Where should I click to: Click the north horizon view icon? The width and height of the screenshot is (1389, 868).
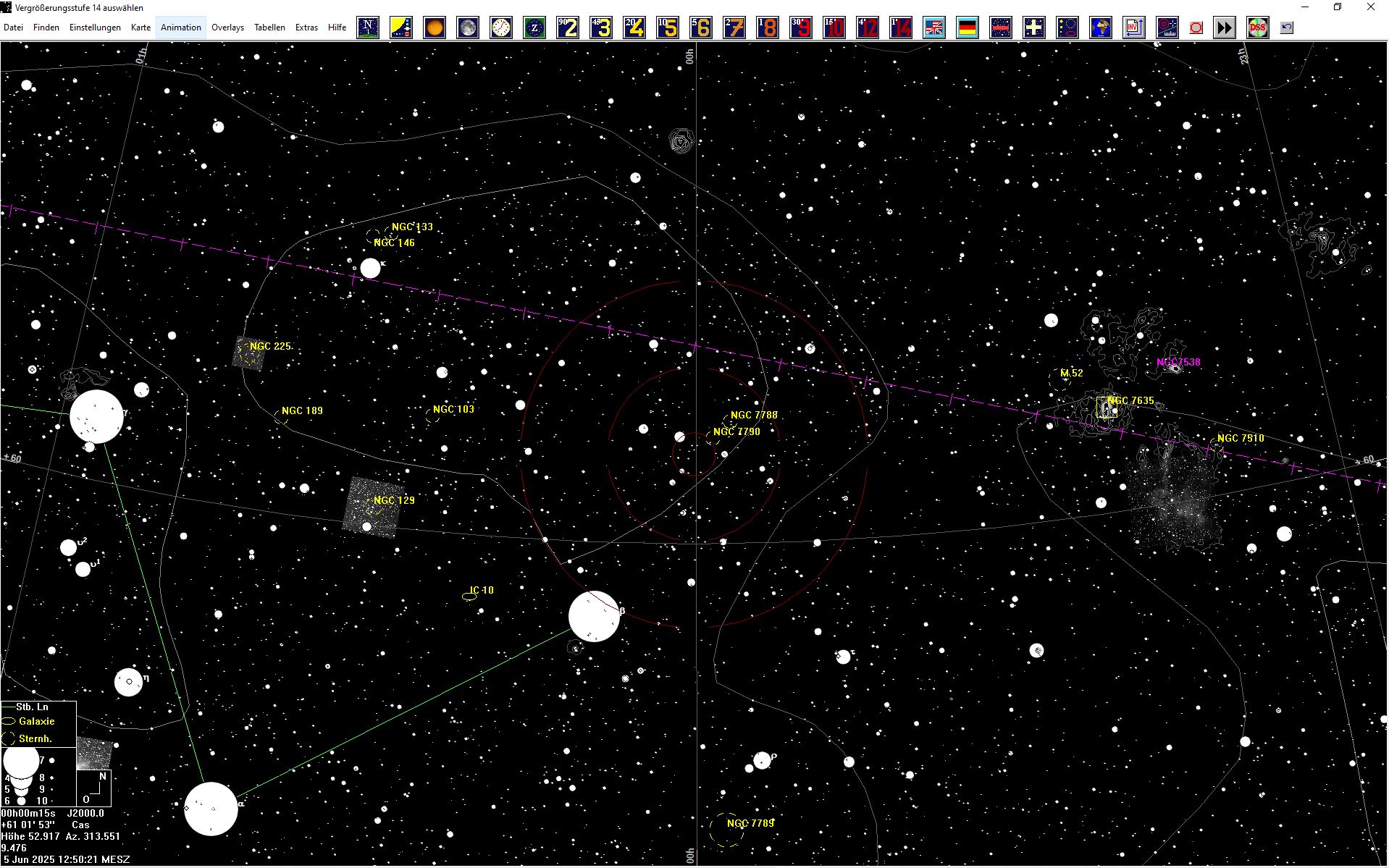(368, 28)
